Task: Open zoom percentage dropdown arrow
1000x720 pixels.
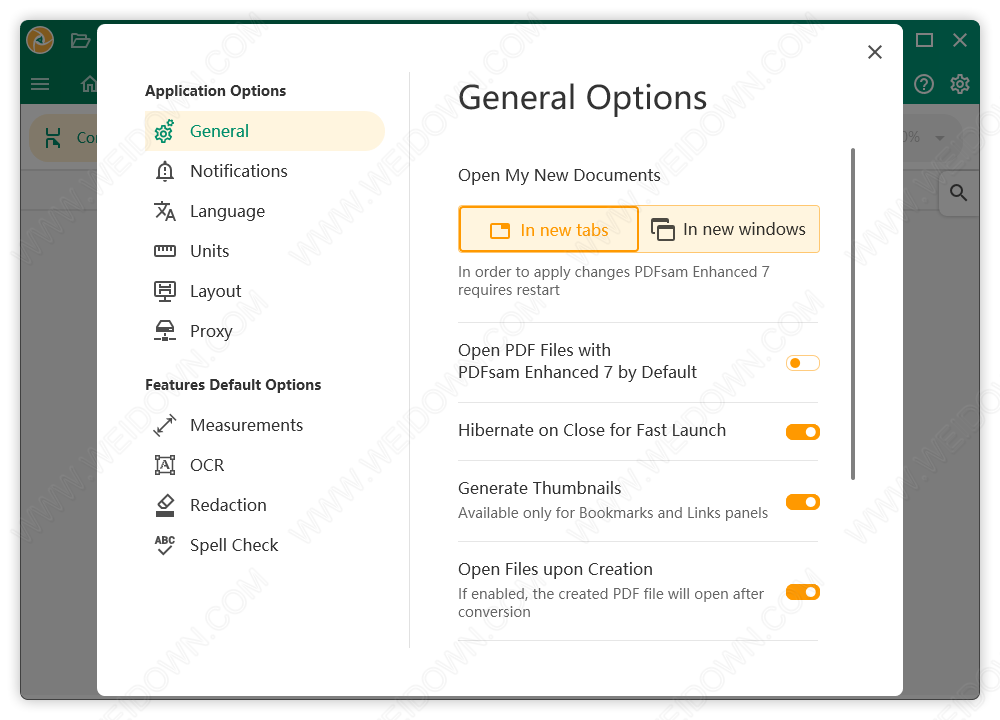Action: coord(939,138)
